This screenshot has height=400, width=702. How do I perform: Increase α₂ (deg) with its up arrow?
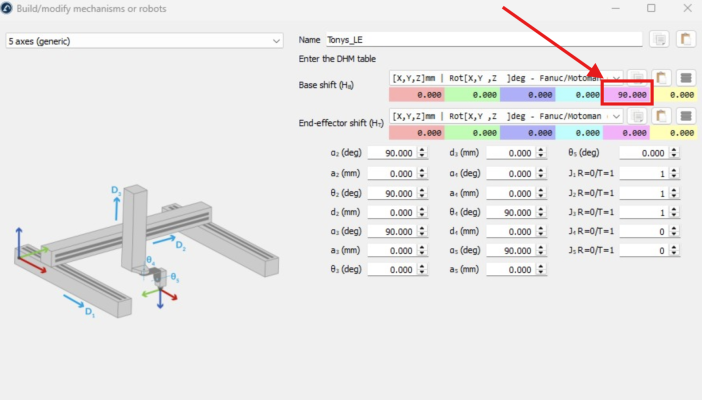(x=422, y=150)
